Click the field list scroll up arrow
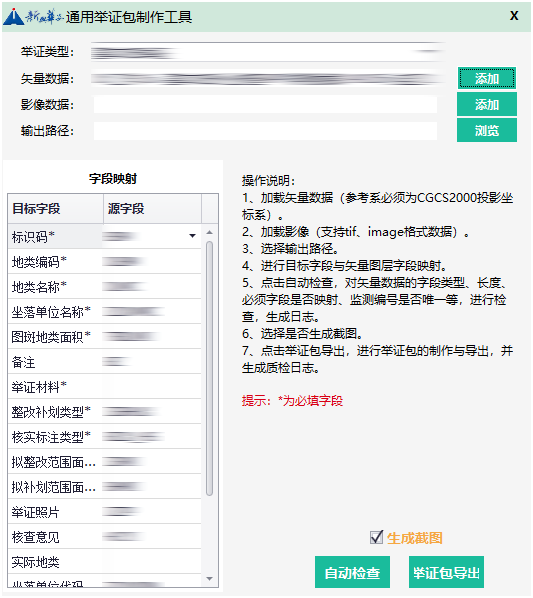This screenshot has width=533, height=598. (x=209, y=232)
